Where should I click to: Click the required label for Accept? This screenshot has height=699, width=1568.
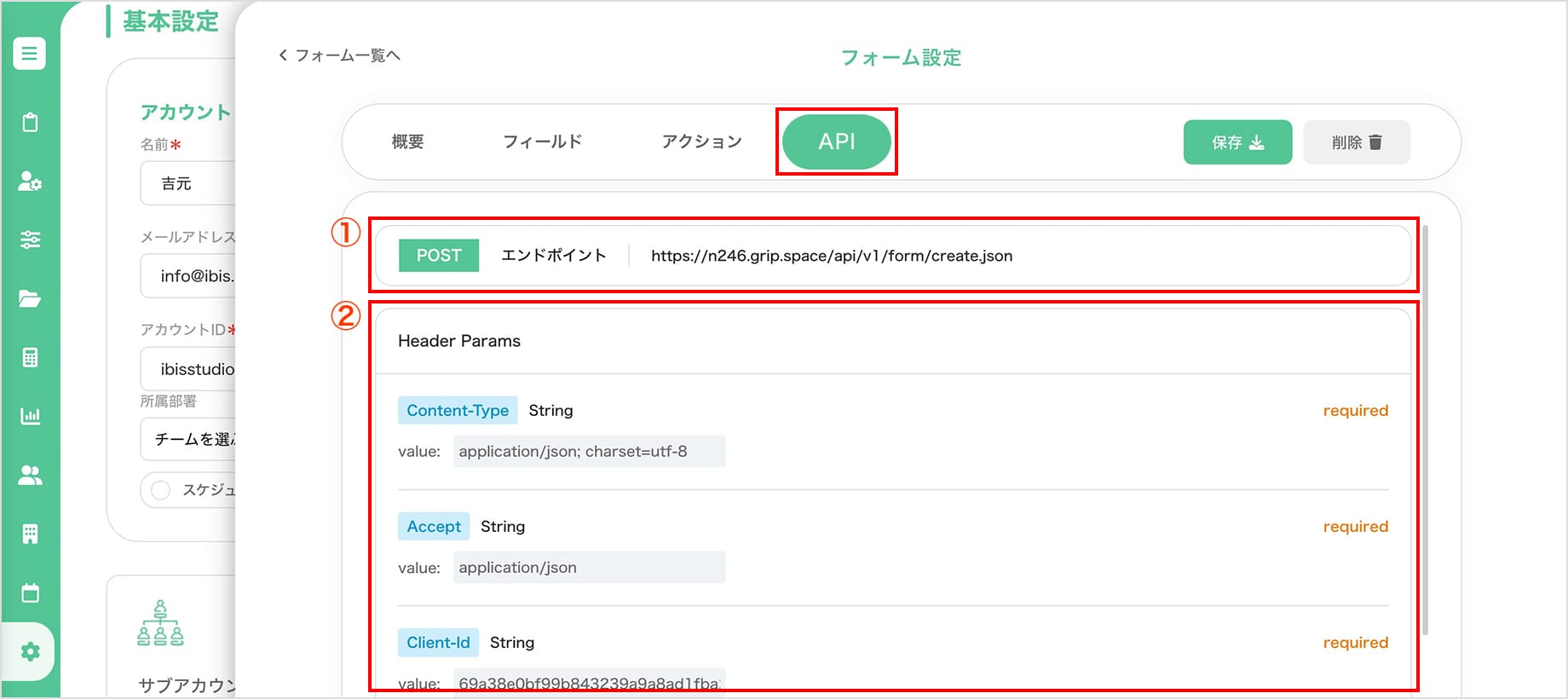[x=1355, y=526]
